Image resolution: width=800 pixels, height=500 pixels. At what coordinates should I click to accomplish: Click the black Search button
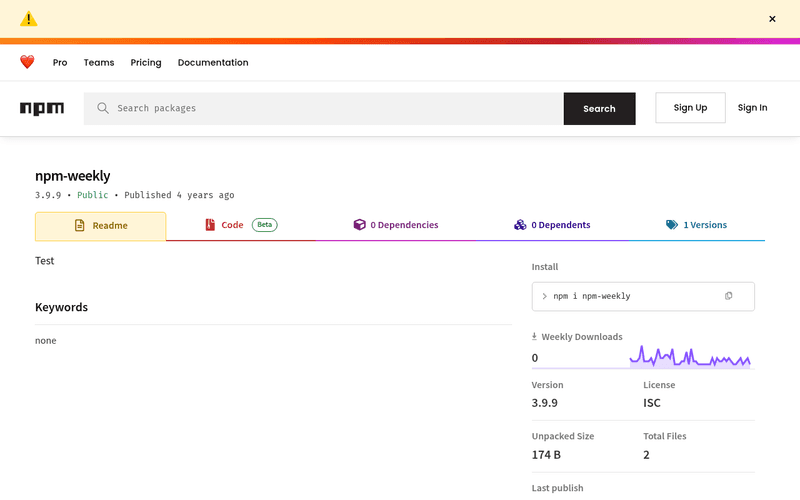(x=599, y=108)
